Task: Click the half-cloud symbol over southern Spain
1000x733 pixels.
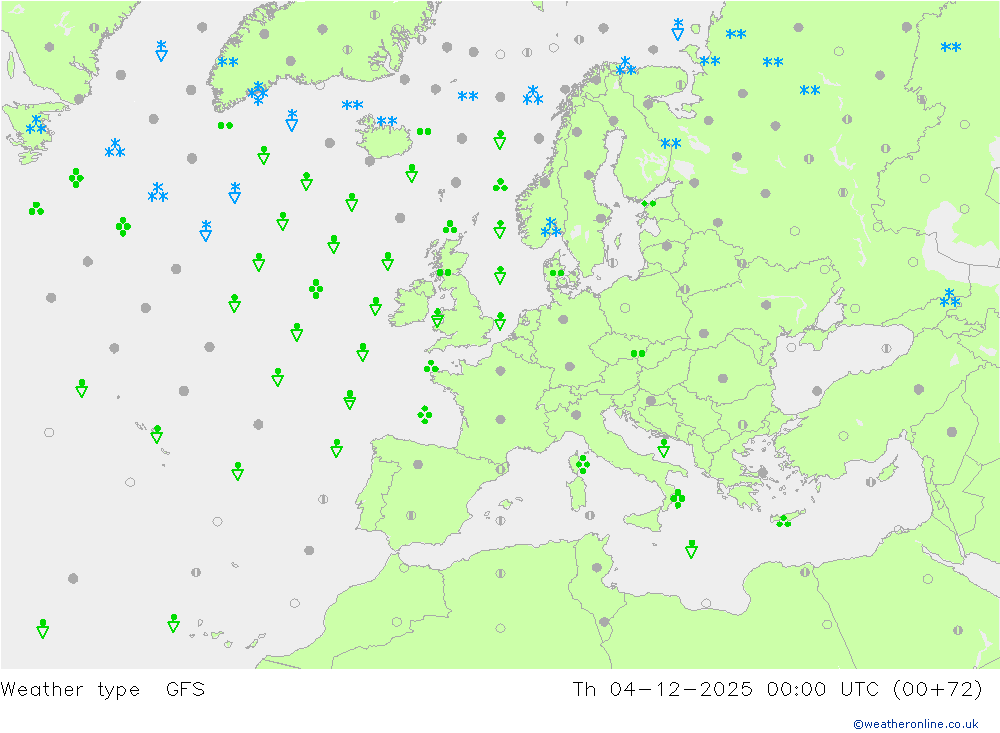Action: (x=411, y=515)
